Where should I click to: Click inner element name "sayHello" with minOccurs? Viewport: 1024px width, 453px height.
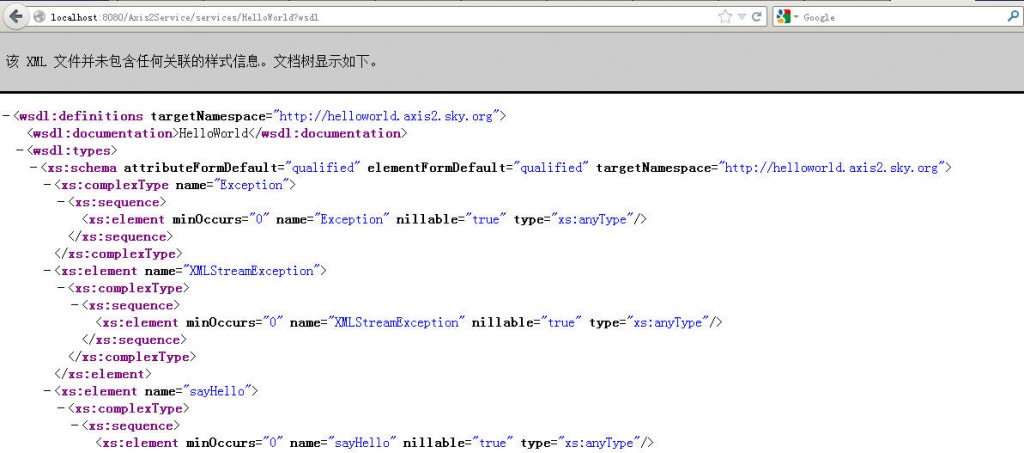(x=362, y=443)
